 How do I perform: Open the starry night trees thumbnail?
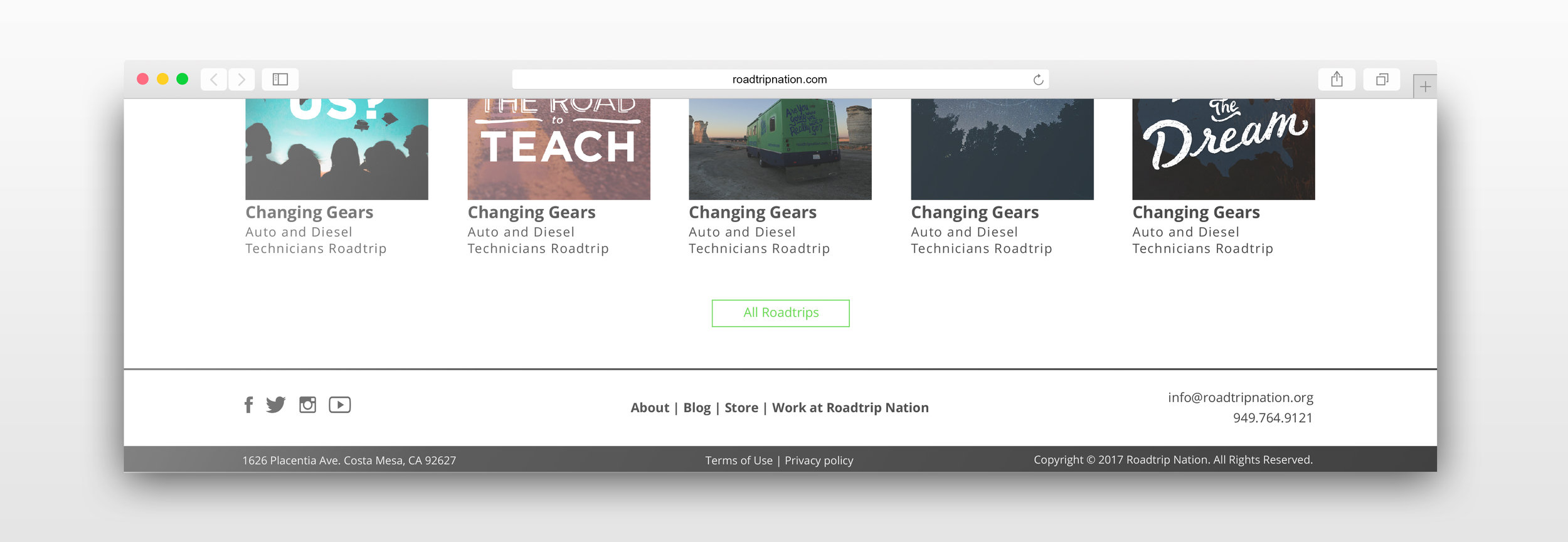pos(1002,149)
